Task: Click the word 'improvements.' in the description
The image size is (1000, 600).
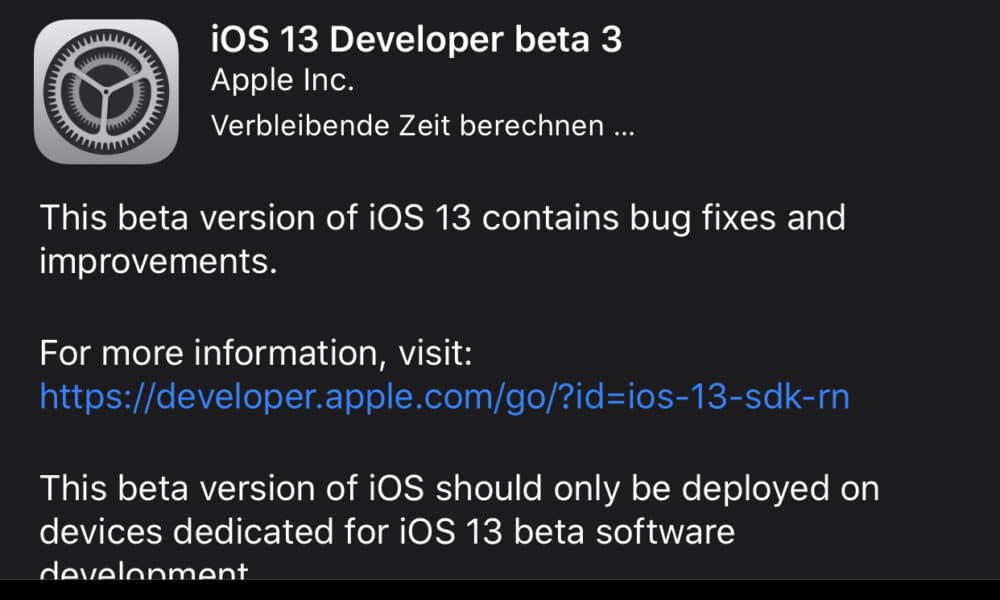Action: [x=159, y=262]
